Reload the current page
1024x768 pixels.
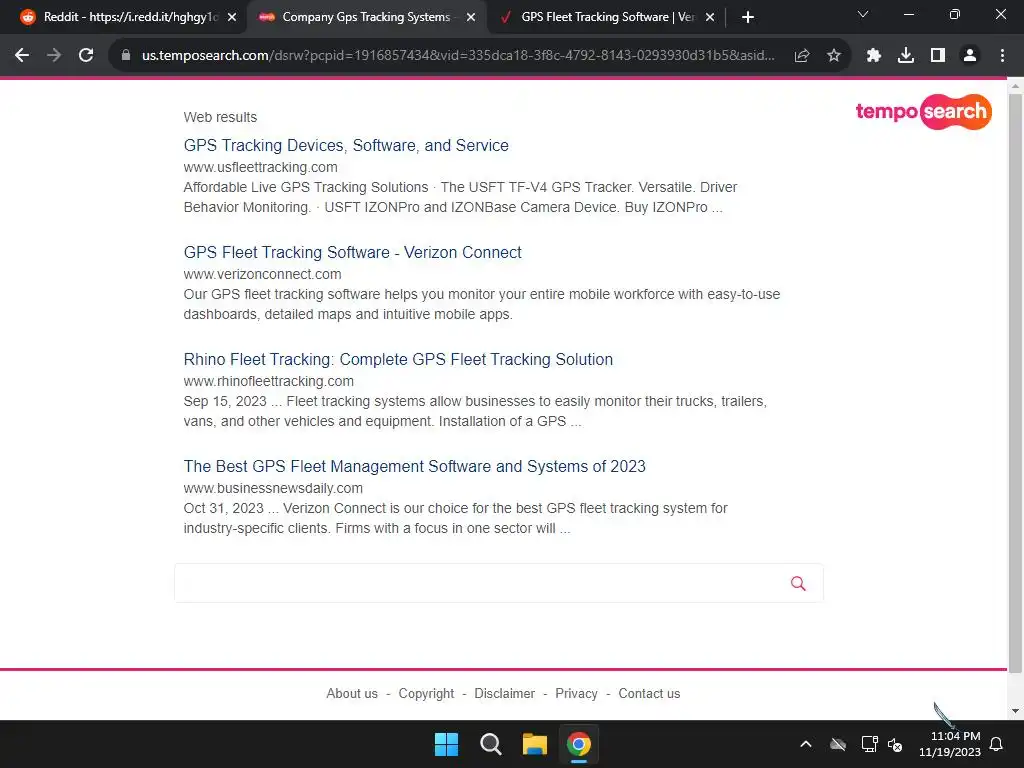(86, 56)
